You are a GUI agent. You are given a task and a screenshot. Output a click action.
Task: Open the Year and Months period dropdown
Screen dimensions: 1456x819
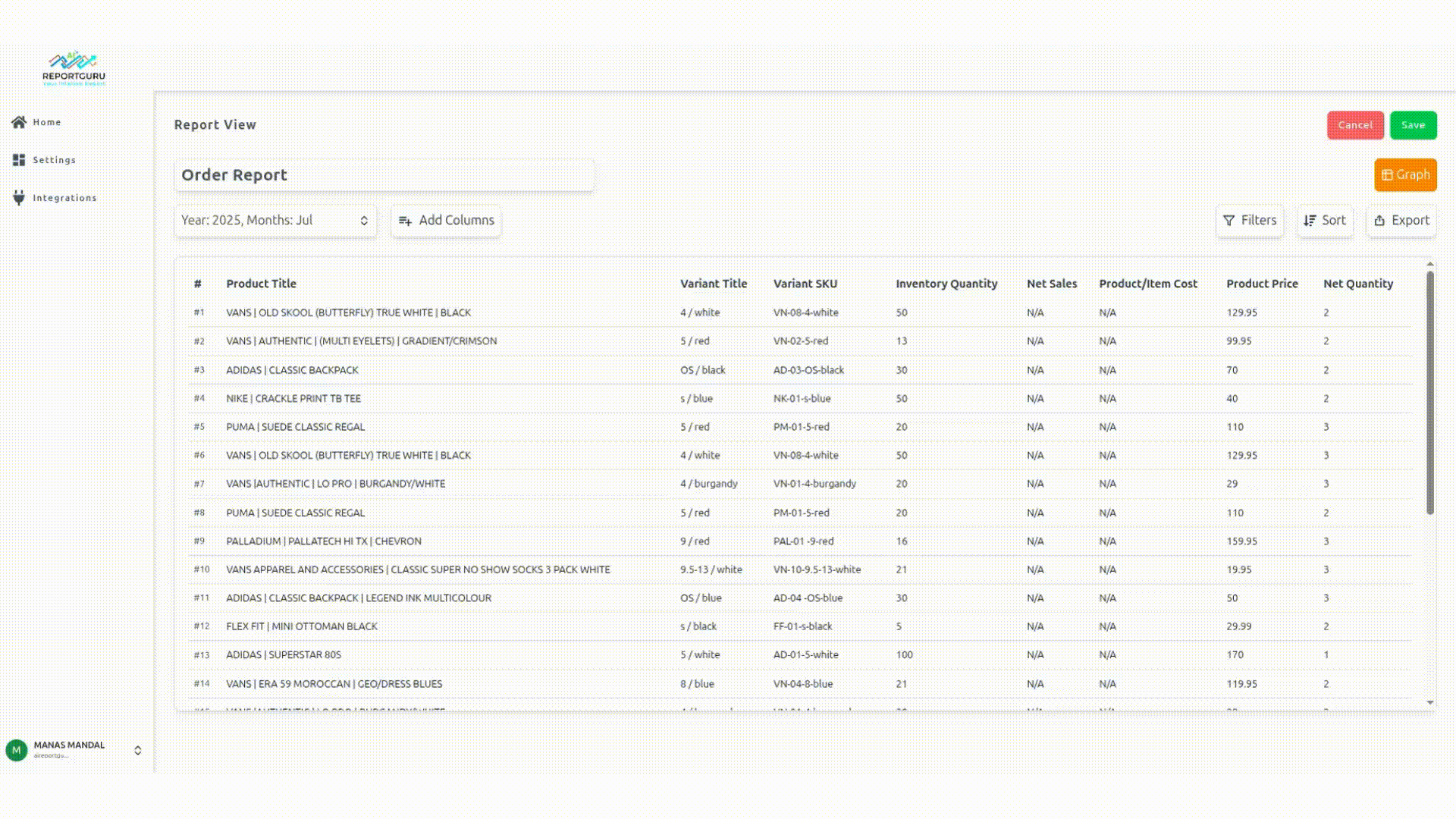(275, 221)
